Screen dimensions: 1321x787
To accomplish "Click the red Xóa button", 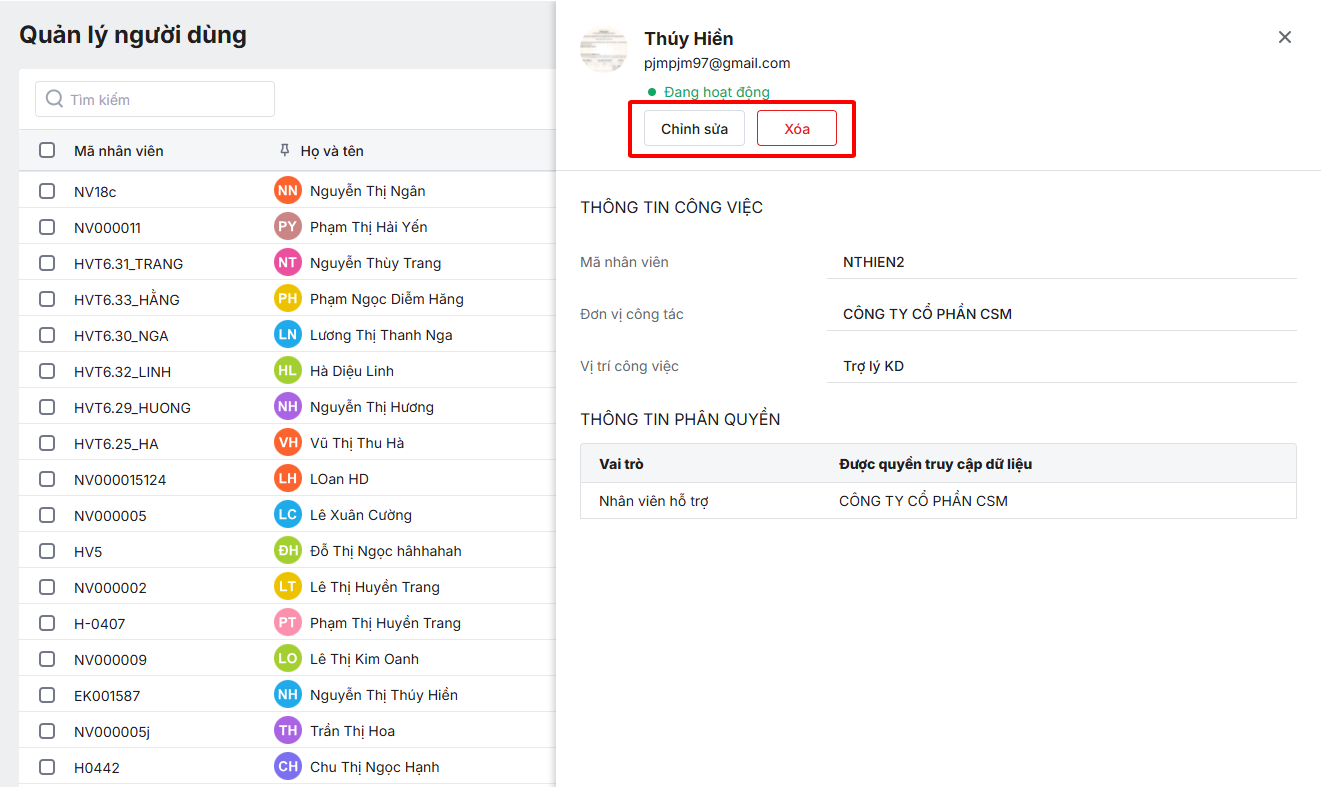I will point(797,129).
